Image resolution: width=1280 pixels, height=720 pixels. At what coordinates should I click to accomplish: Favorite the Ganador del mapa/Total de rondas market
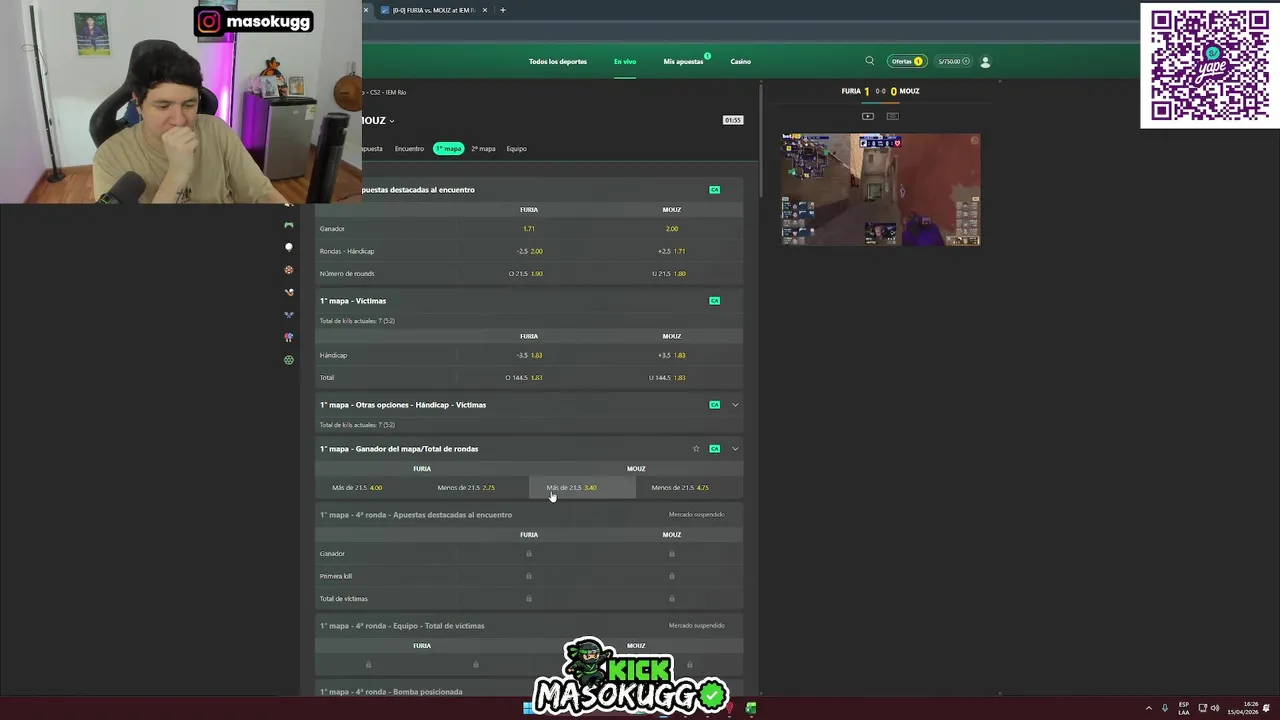pos(696,449)
